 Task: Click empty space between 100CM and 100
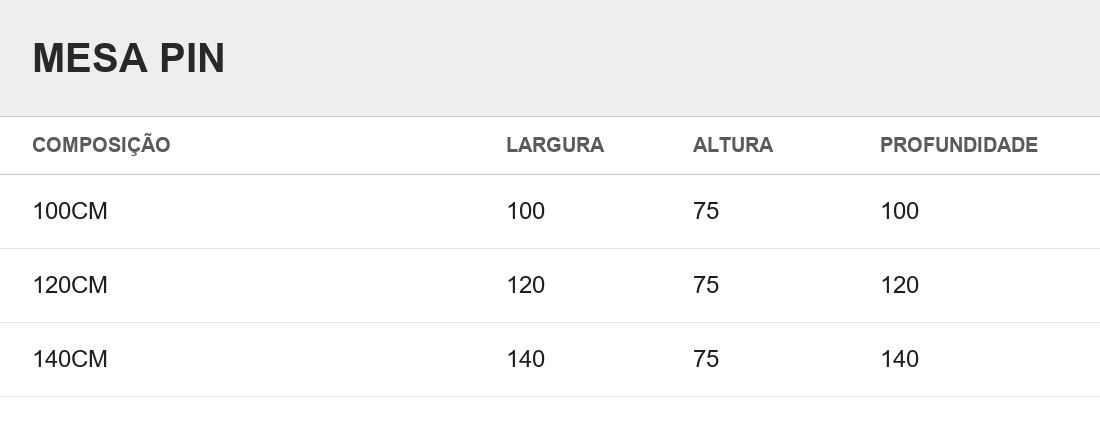[307, 211]
